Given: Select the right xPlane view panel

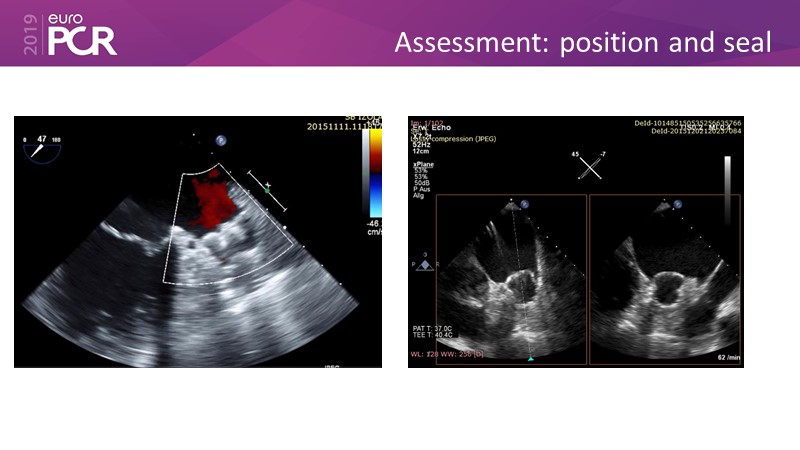Looking at the screenshot, I should click(x=665, y=279).
